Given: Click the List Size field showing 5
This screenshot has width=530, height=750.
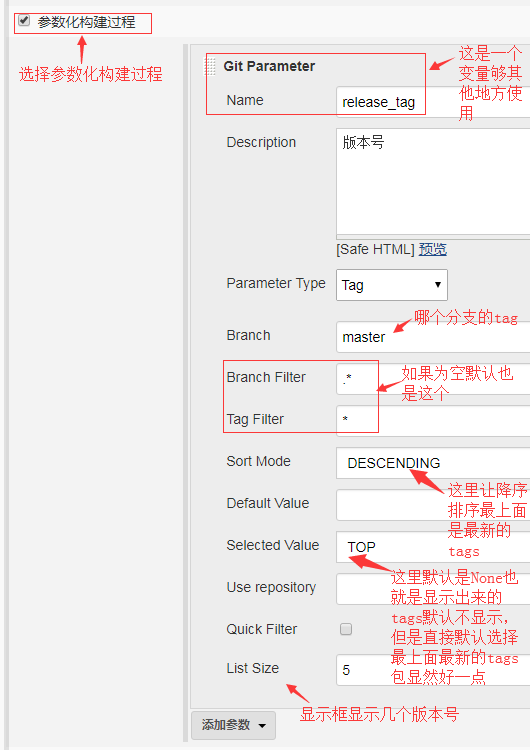Looking at the screenshot, I should [x=433, y=670].
